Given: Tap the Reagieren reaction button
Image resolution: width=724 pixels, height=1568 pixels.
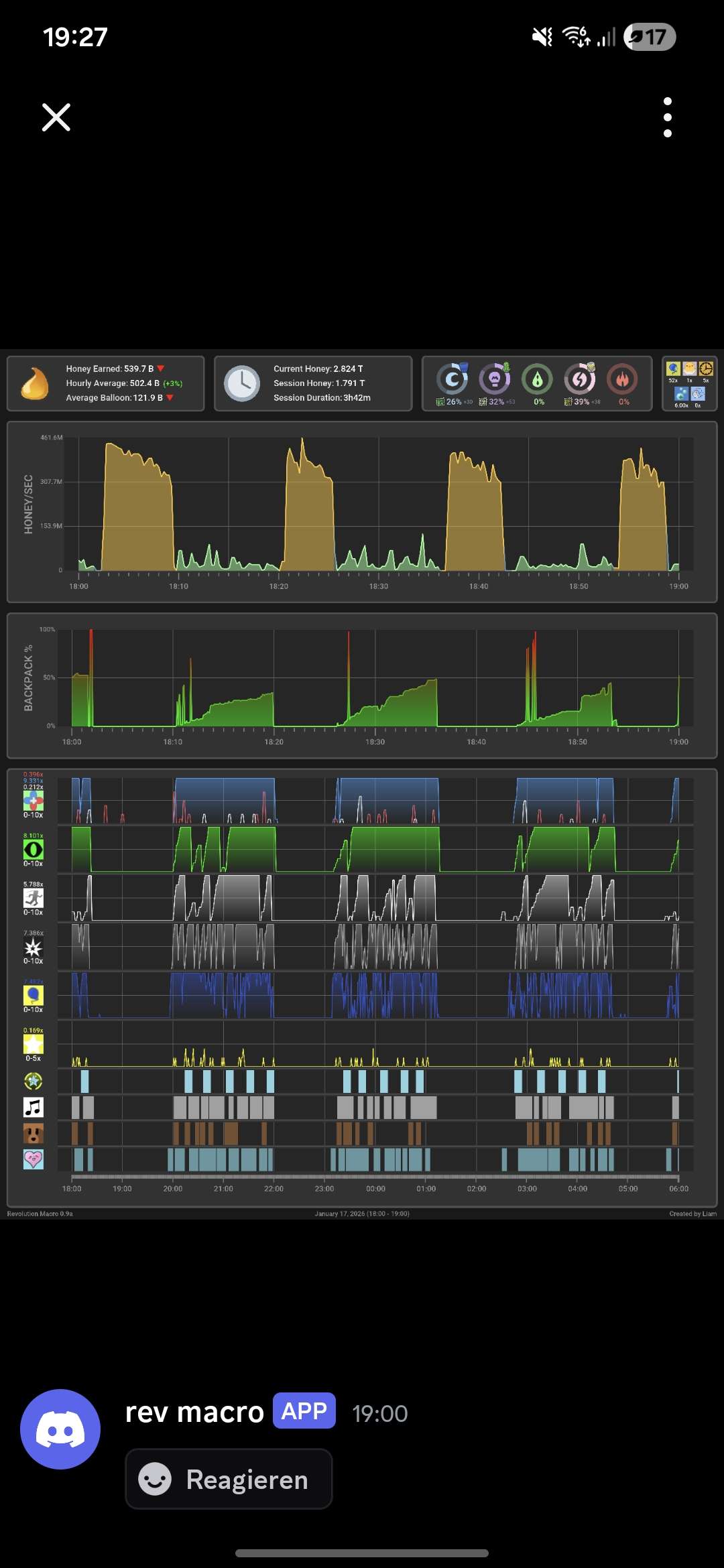Looking at the screenshot, I should pyautogui.click(x=229, y=1479).
